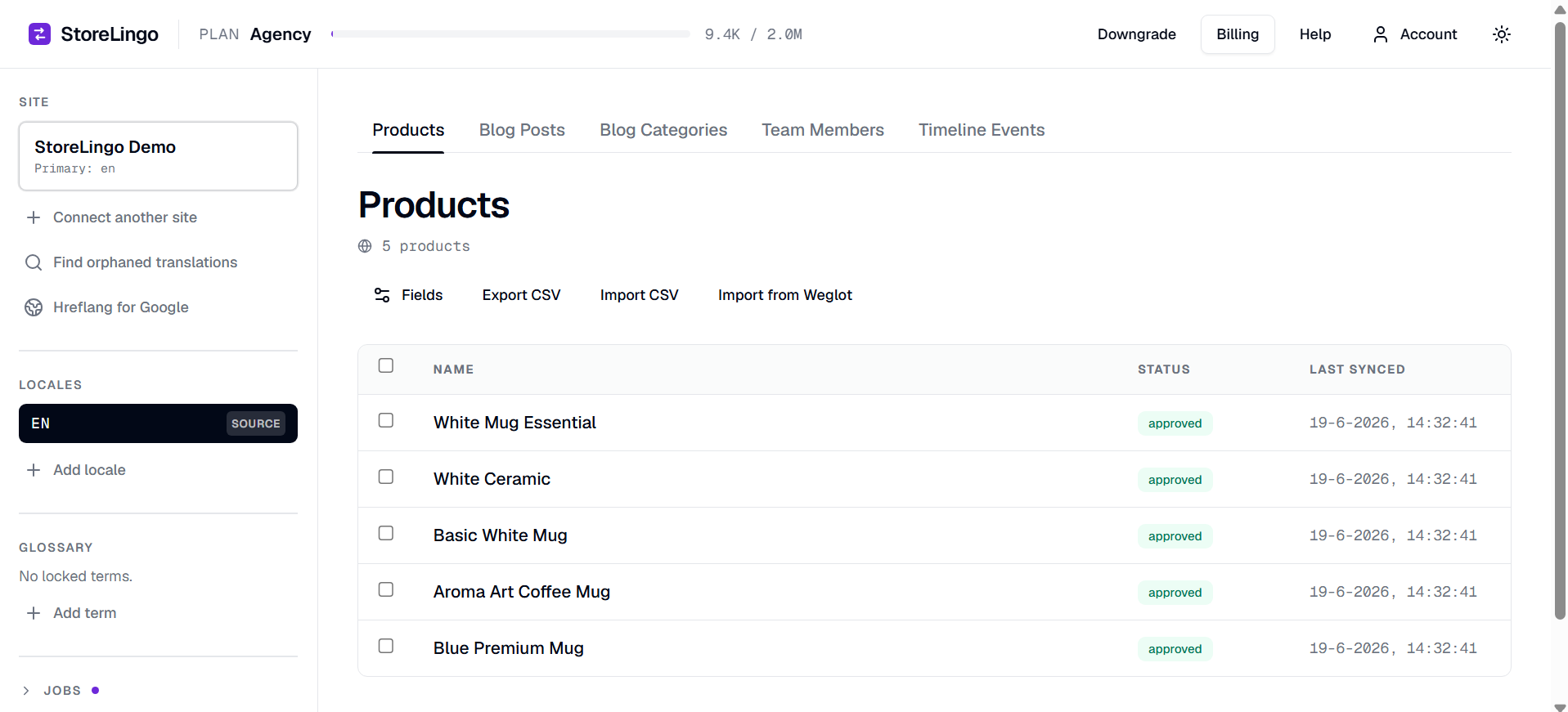Open the Timeline Events tab
The width and height of the screenshot is (1568, 712).
tap(982, 130)
